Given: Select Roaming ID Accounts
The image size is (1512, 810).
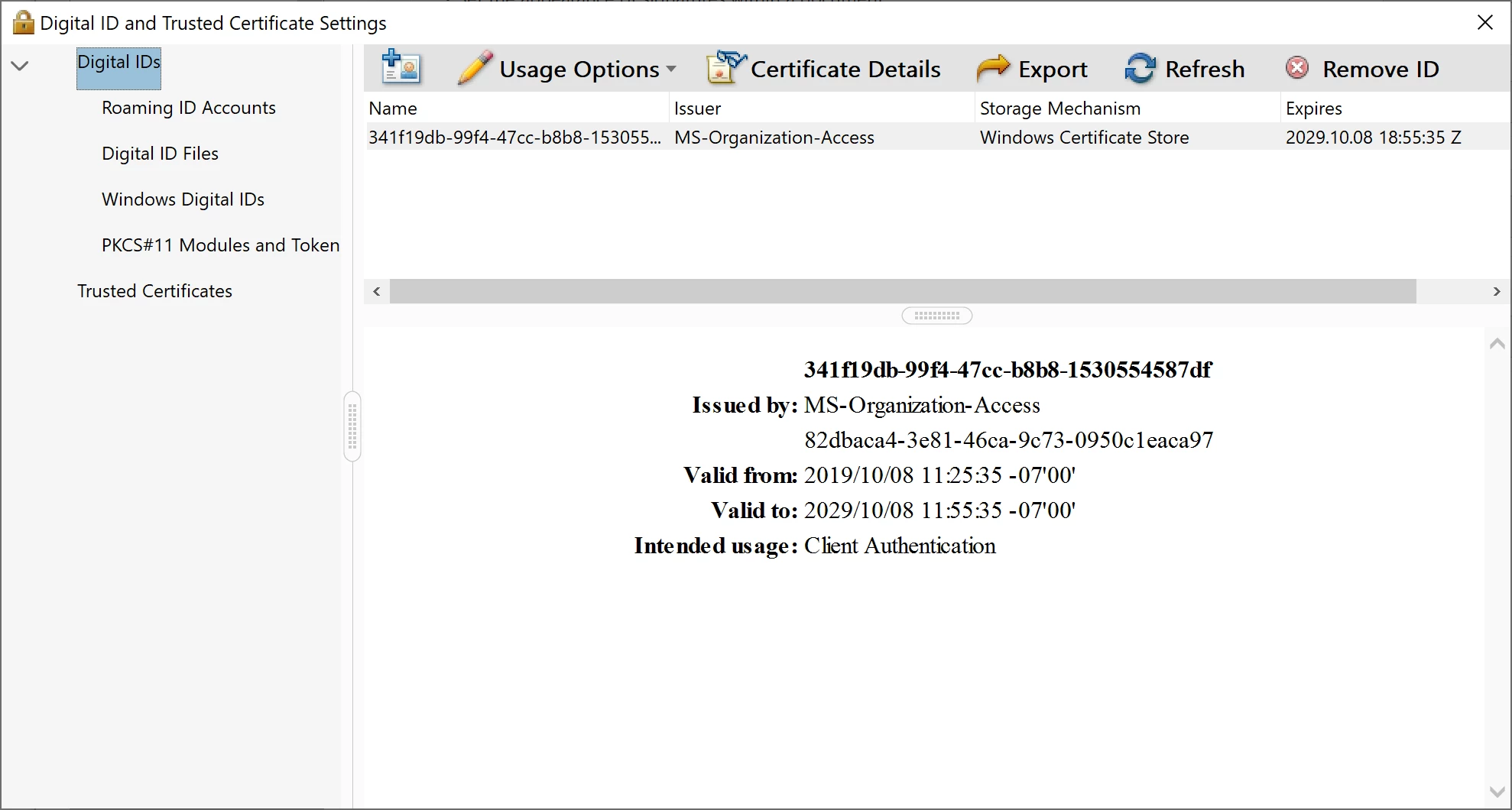Looking at the screenshot, I should click(x=188, y=108).
